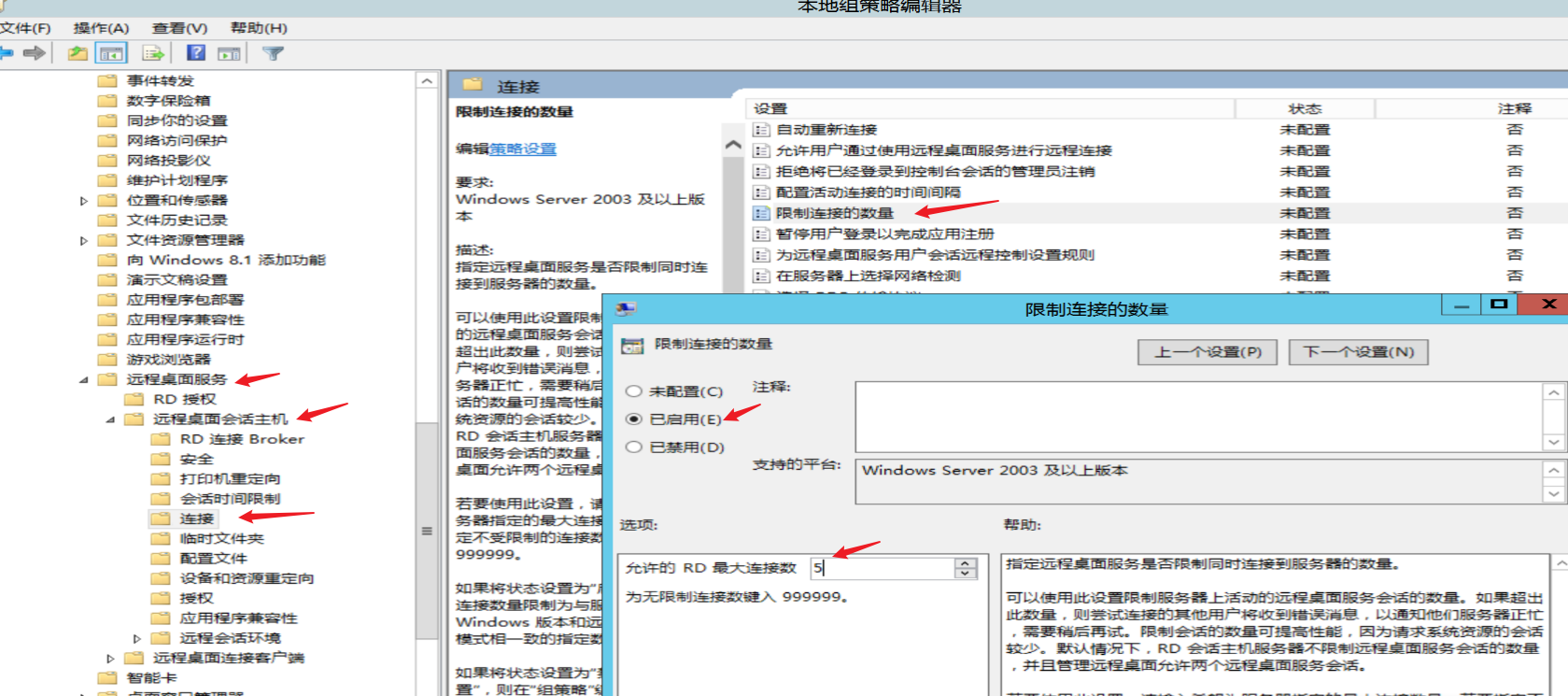
Task: Collapse the 远程桌面会话主机 tree node
Action: tap(110, 419)
